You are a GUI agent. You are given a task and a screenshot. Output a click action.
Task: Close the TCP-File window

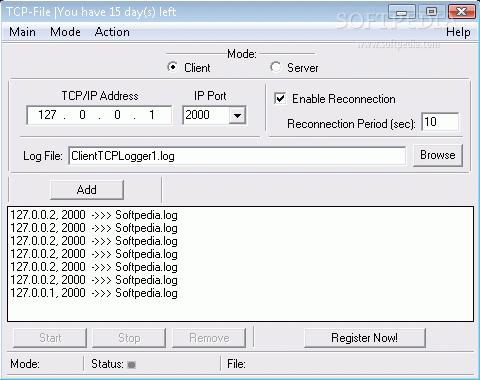click(x=461, y=12)
